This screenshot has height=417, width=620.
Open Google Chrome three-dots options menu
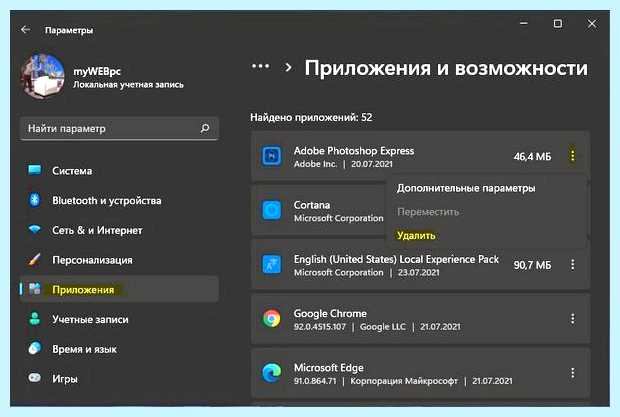pos(572,319)
